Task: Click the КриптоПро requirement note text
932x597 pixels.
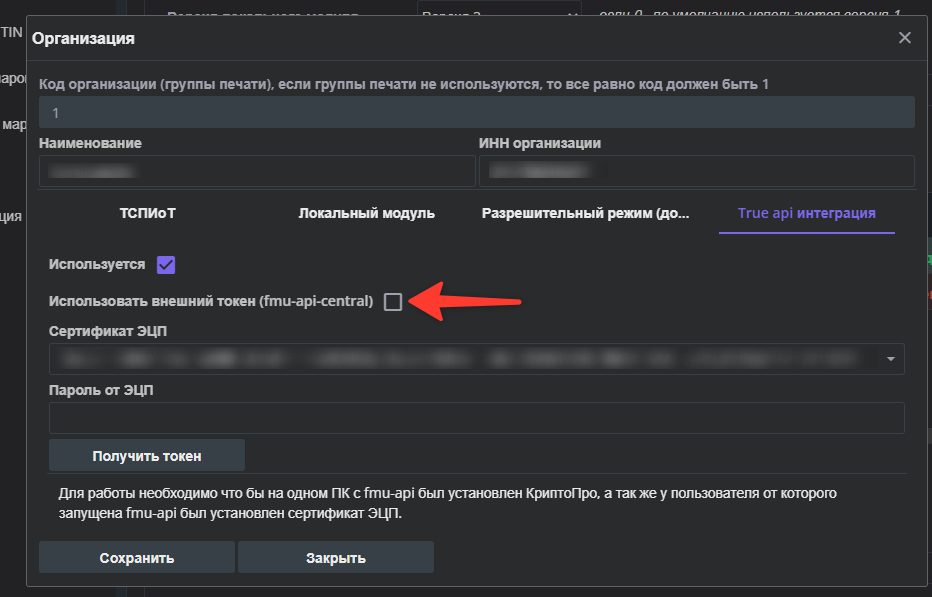Action: point(448,503)
